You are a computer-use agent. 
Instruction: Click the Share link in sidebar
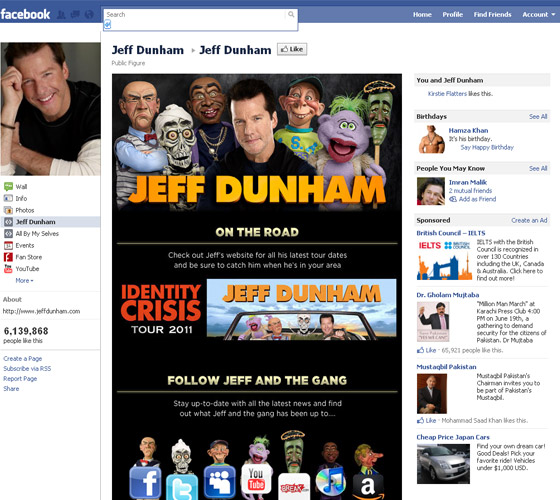point(11,388)
